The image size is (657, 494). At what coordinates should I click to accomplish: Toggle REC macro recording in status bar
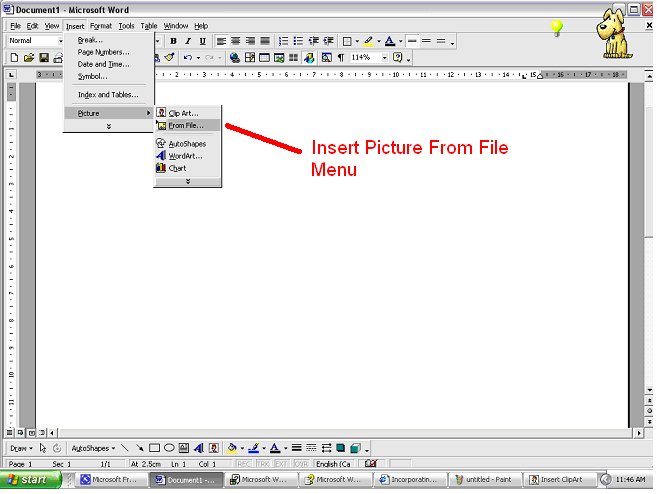[x=244, y=464]
